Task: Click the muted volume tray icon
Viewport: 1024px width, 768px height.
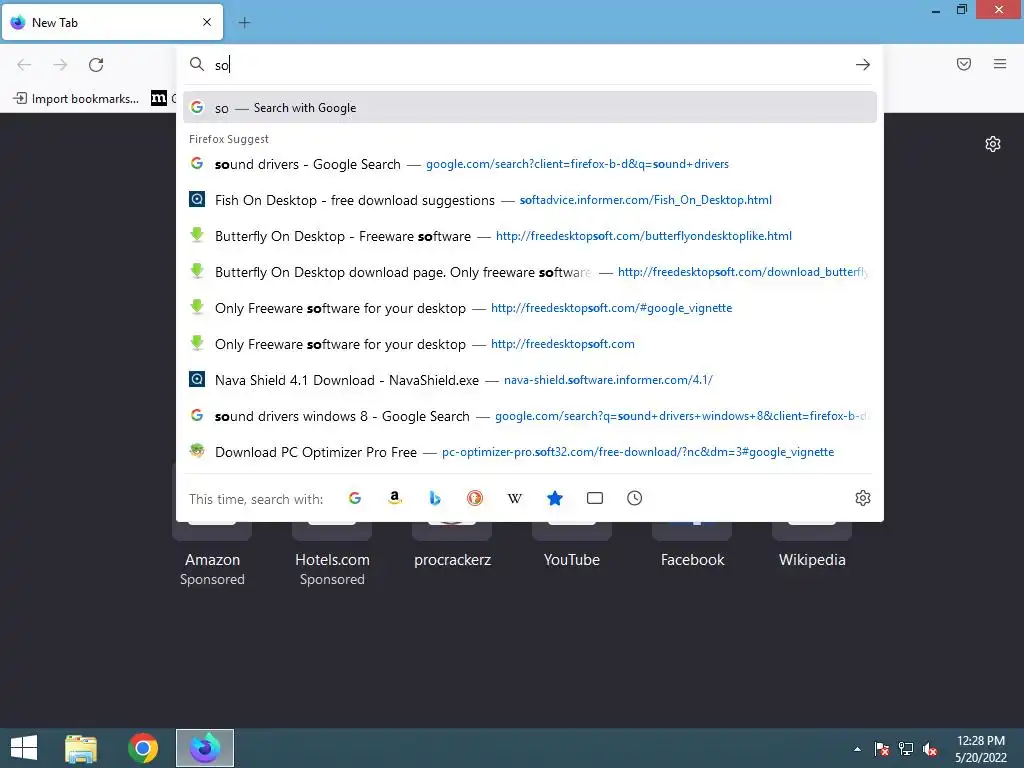Action: coord(930,749)
